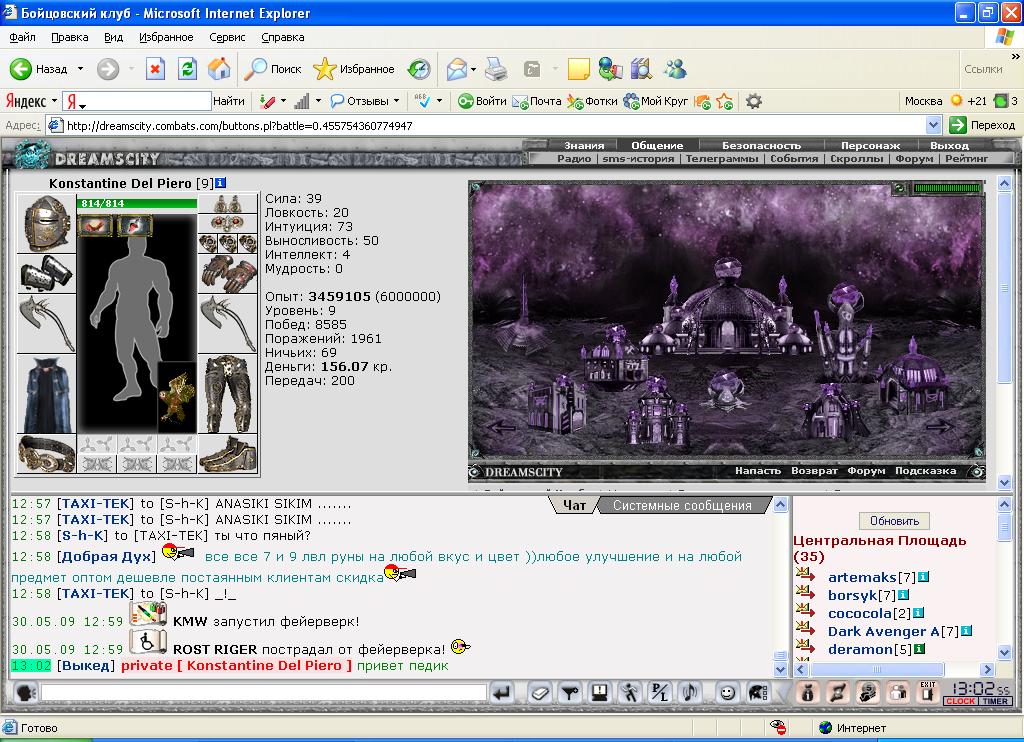The width and height of the screenshot is (1024, 742).
Task: Open Yandex bar settings gear
Action: (x=754, y=101)
